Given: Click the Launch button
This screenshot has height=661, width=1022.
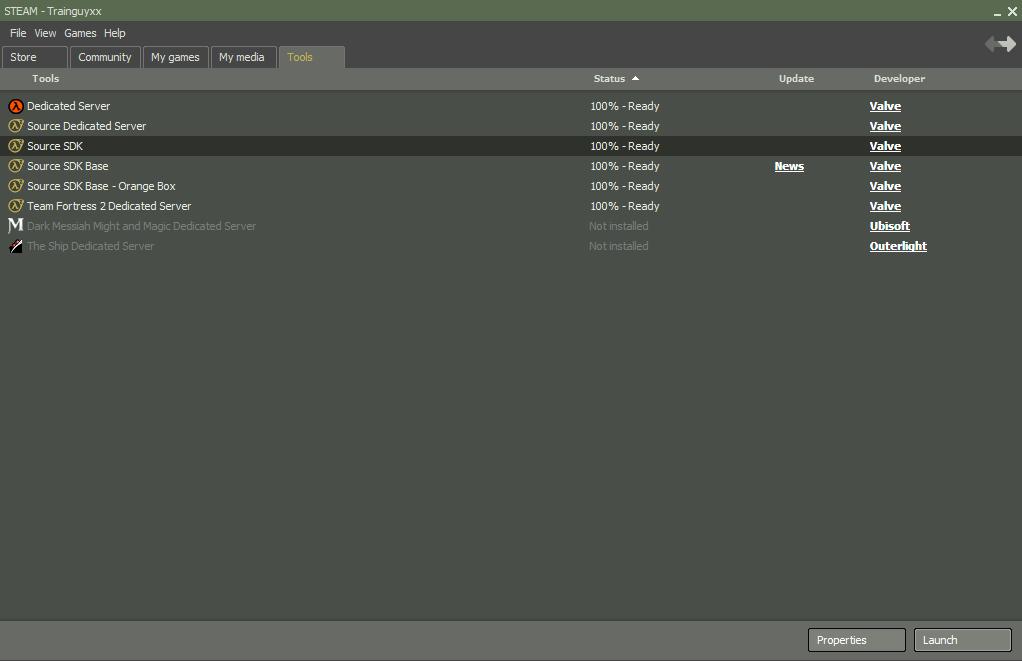Looking at the screenshot, I should pyautogui.click(x=963, y=640).
